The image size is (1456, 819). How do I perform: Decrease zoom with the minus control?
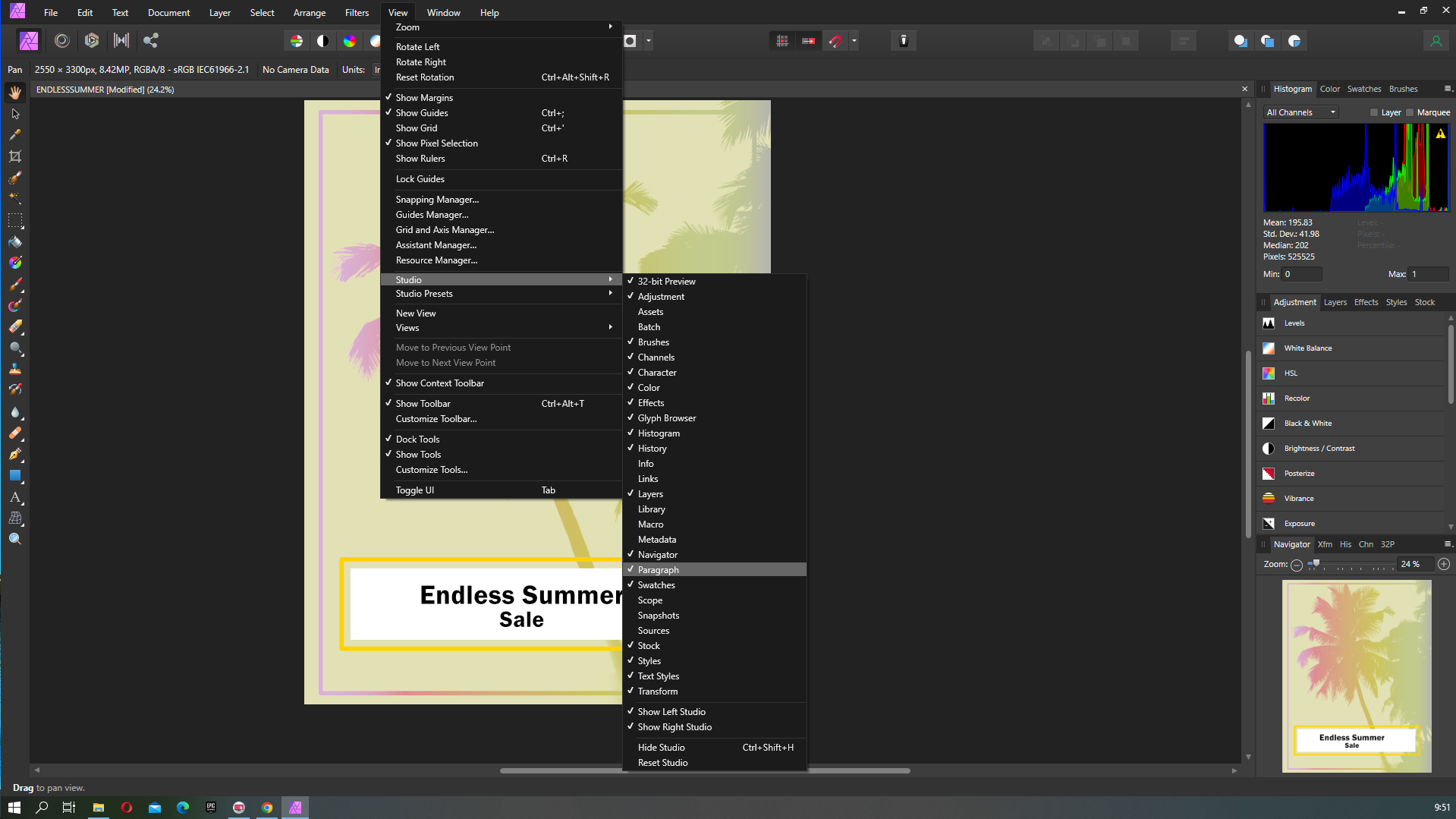pos(1297,565)
